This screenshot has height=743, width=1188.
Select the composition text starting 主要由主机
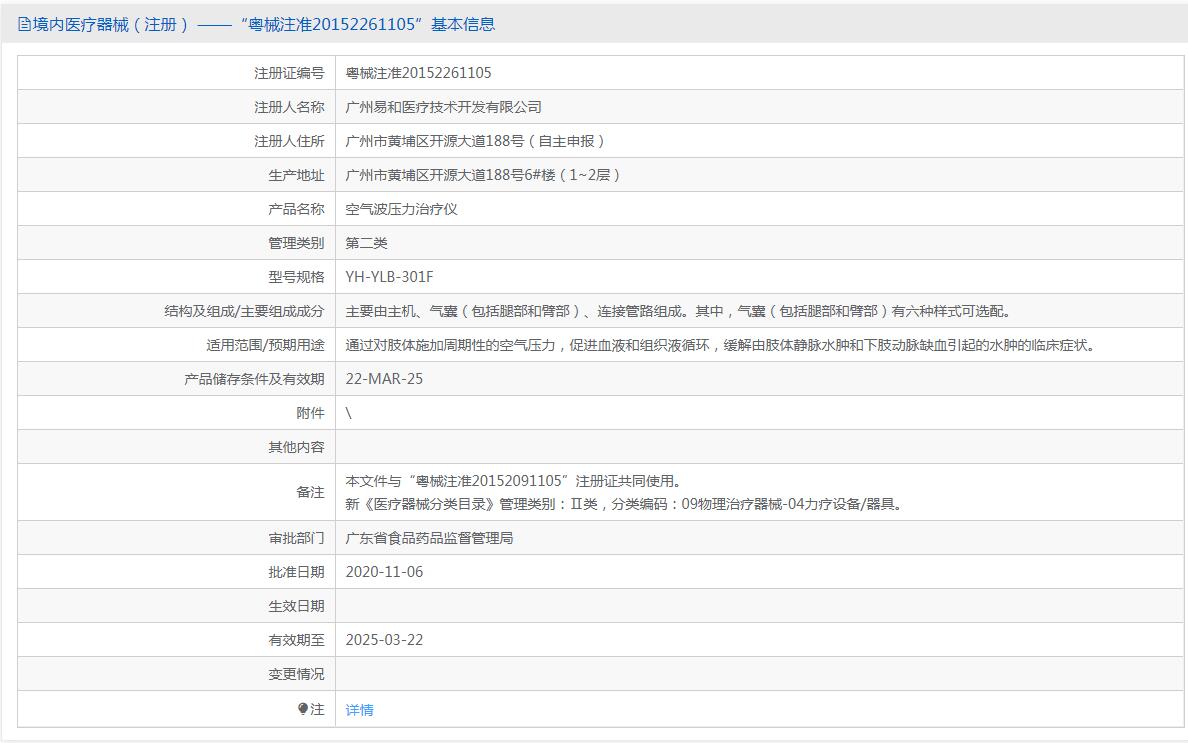[678, 311]
